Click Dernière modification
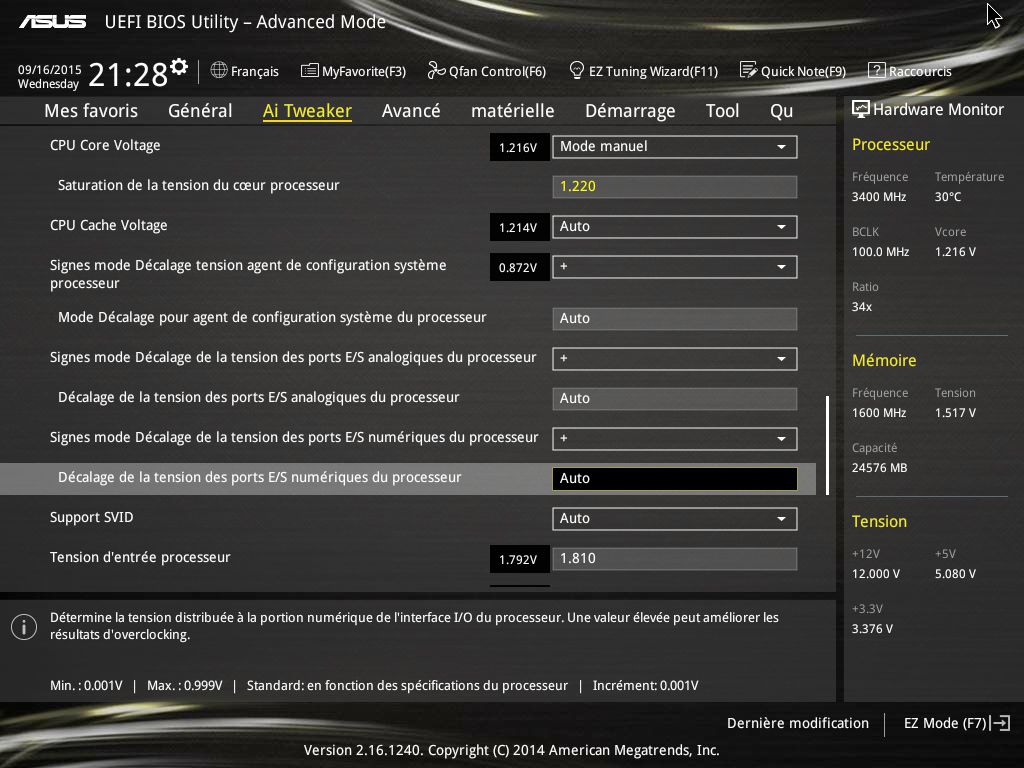 pos(797,723)
